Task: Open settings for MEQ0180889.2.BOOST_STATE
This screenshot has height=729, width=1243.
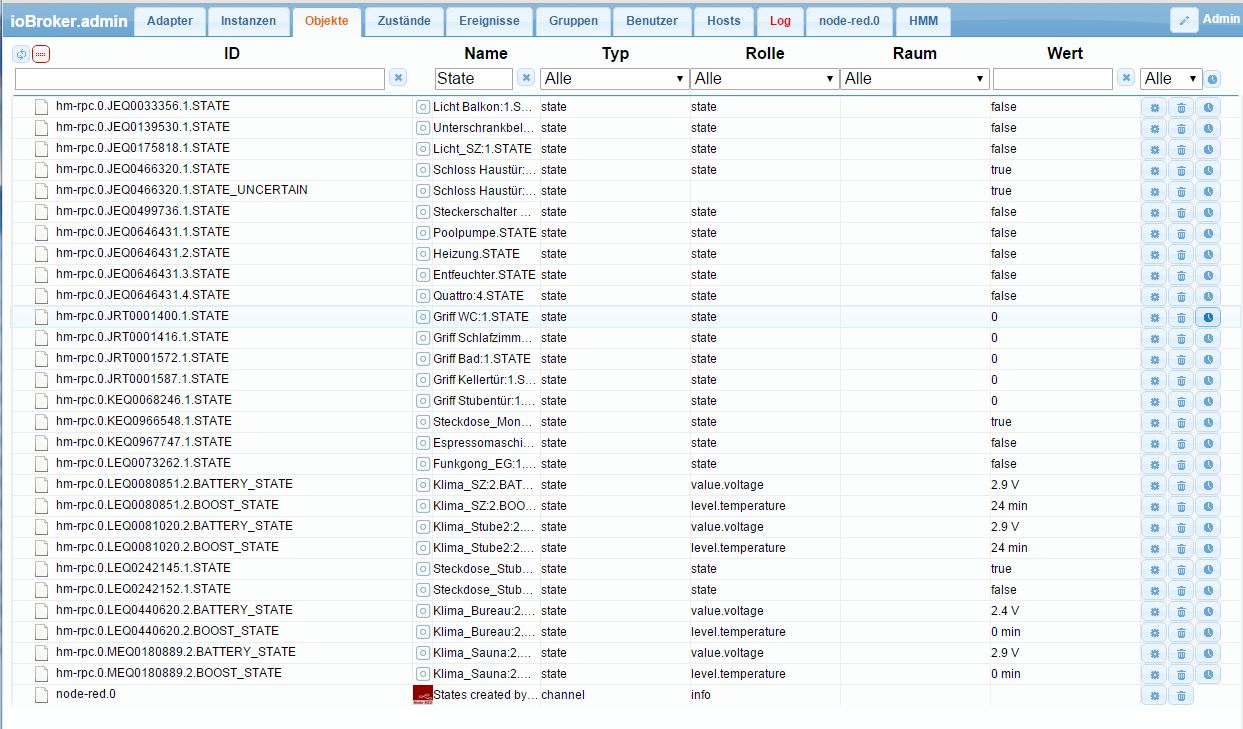Action: (x=1154, y=674)
